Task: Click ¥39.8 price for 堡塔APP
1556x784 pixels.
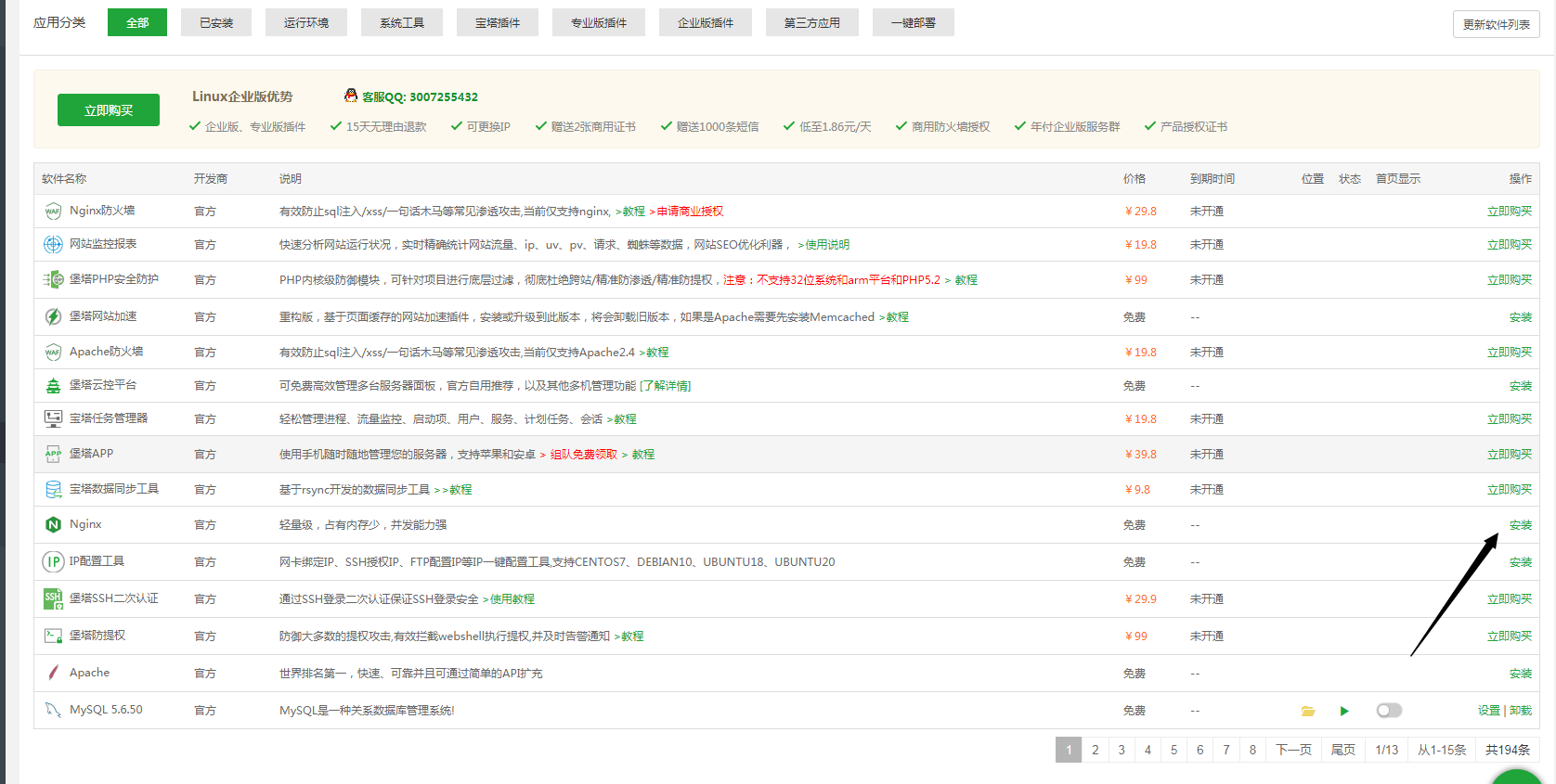Action: coord(1141,455)
